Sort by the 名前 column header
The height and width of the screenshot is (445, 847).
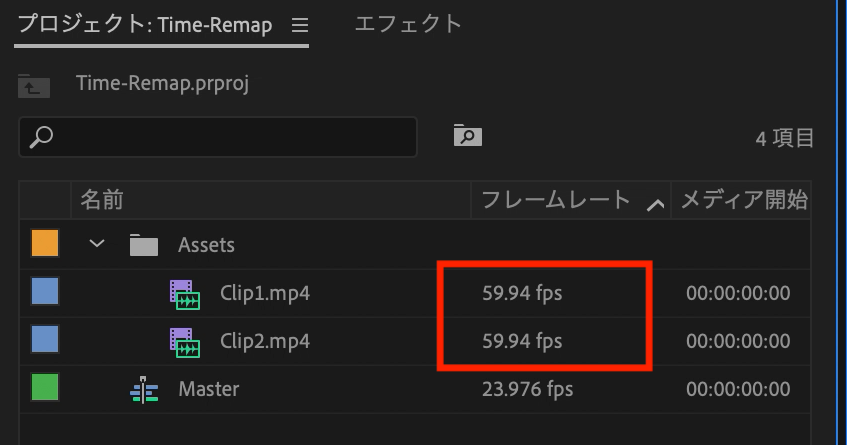point(102,200)
